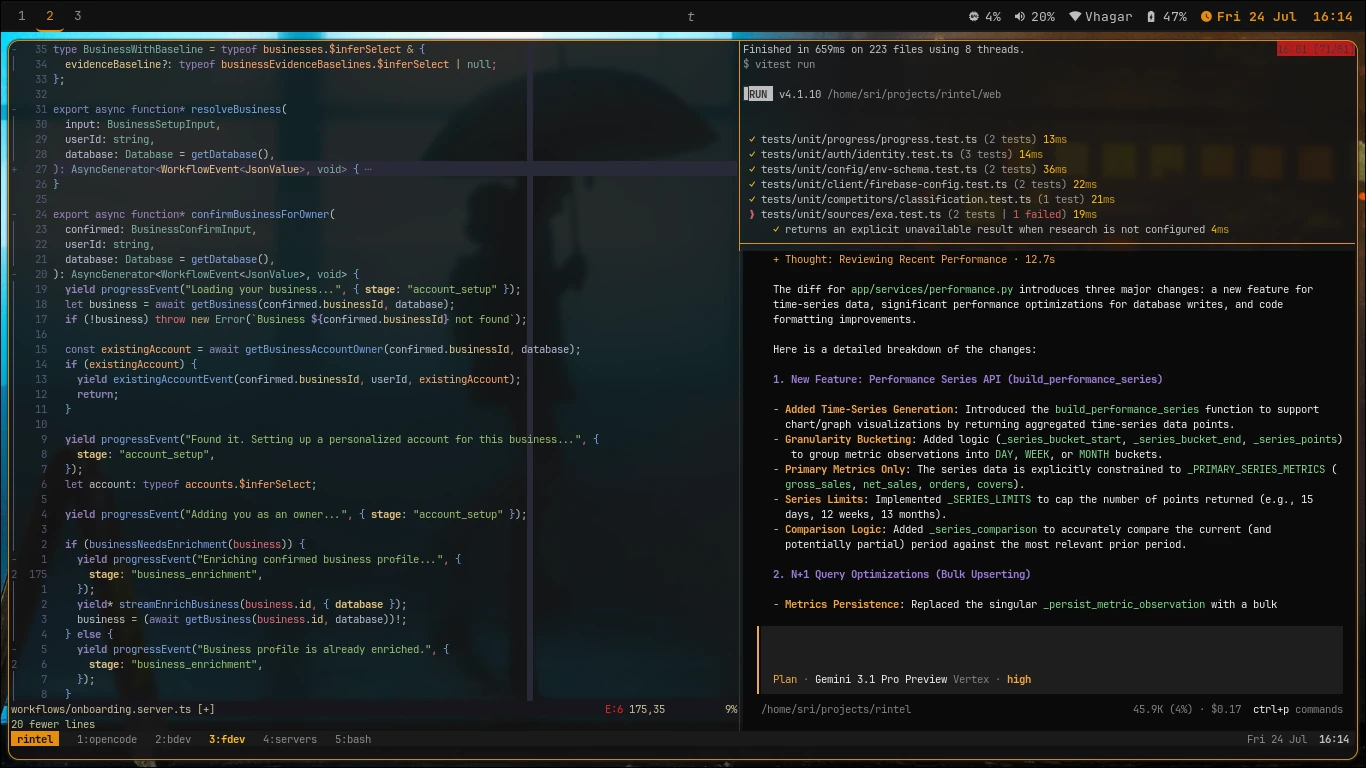Click the 45.9K (4%) token usage text

pyautogui.click(x=1163, y=710)
